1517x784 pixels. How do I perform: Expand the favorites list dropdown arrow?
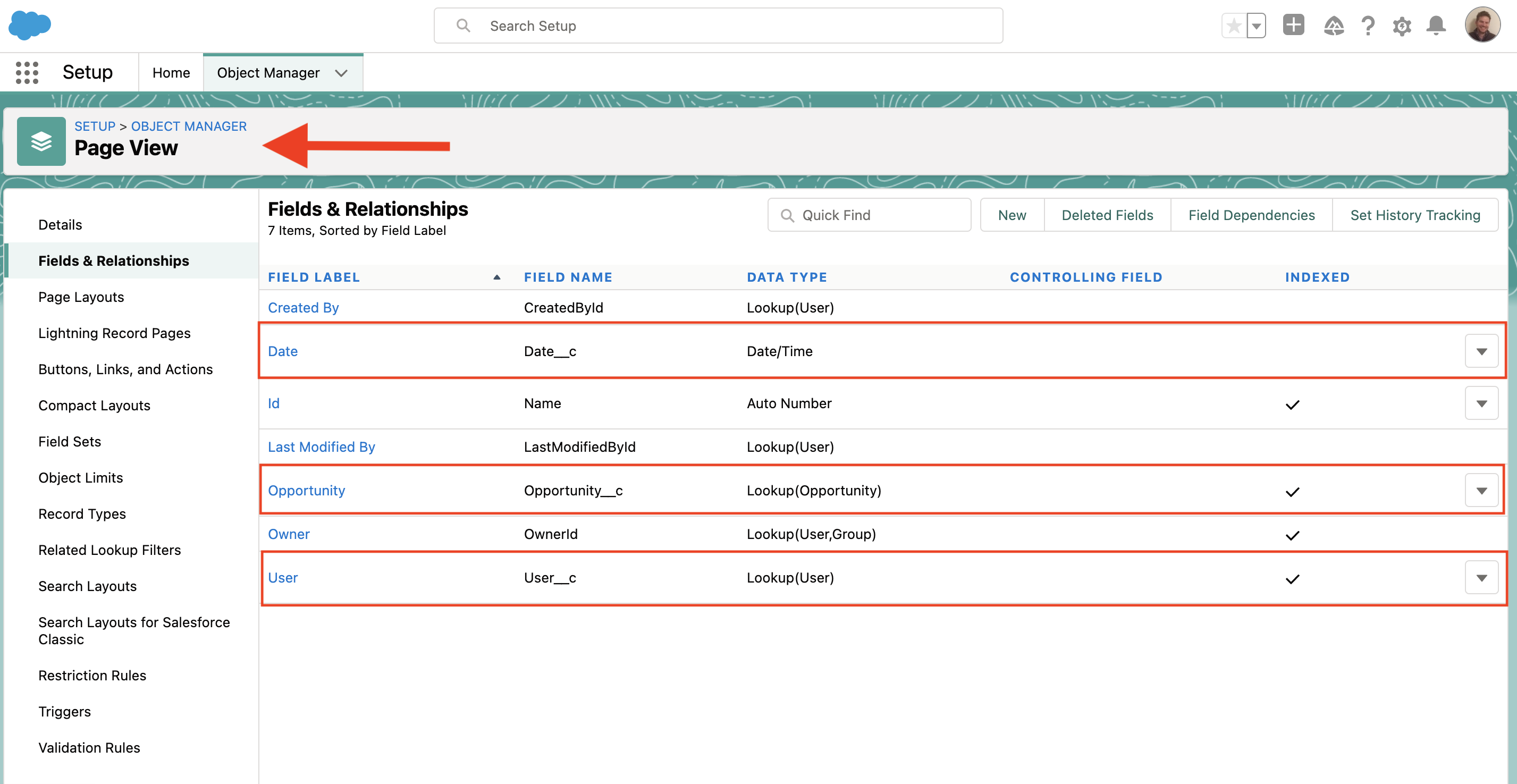tap(1256, 26)
